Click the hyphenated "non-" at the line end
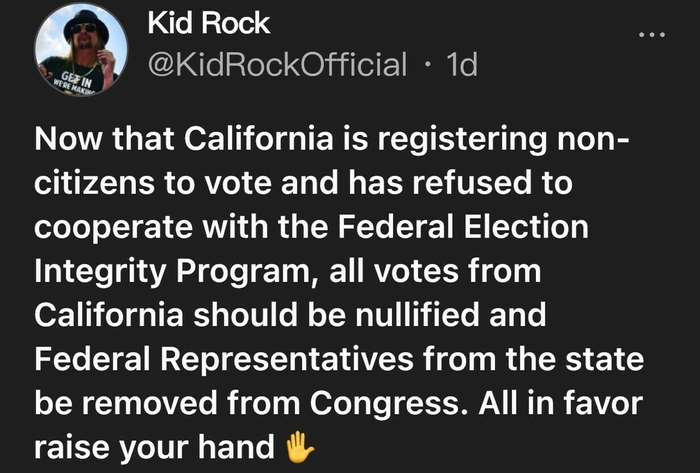Image resolution: width=700 pixels, height=473 pixels. (596, 141)
